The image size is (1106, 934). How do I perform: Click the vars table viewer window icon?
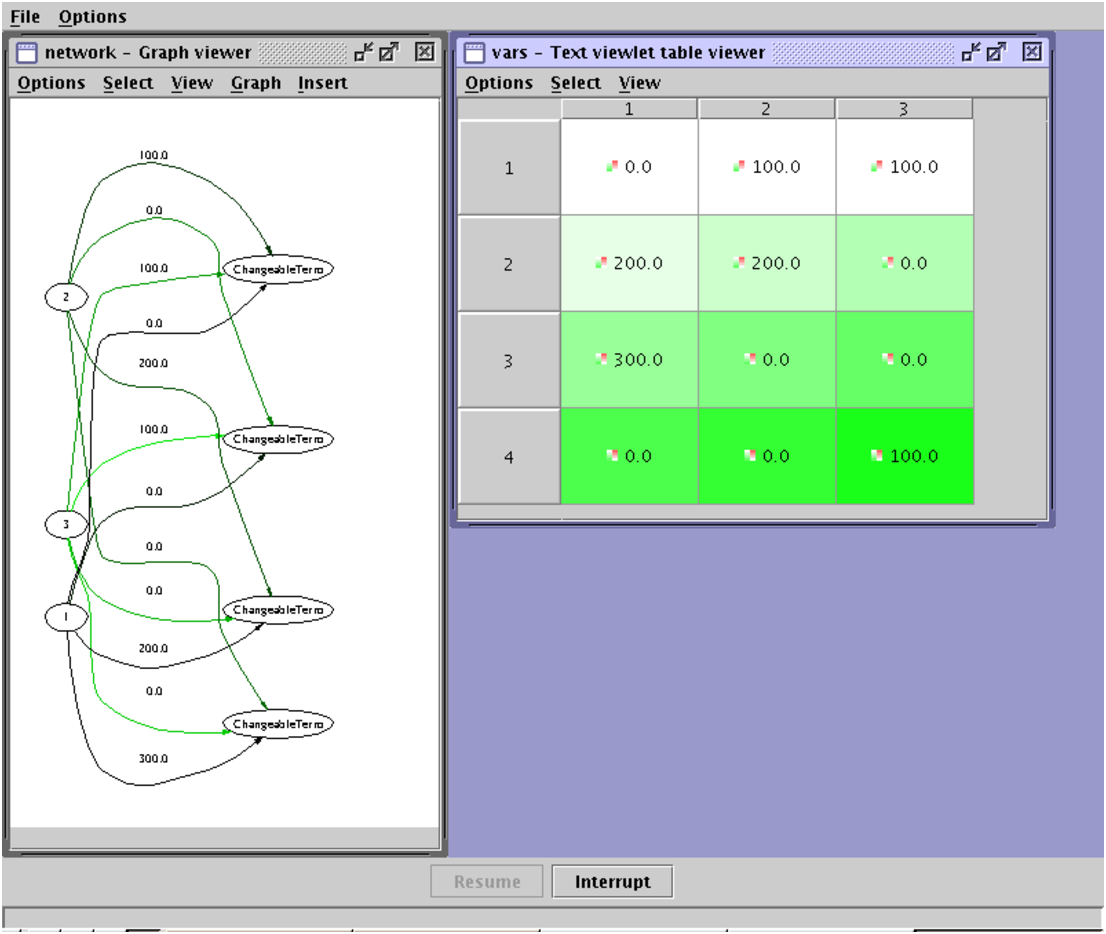(x=476, y=52)
